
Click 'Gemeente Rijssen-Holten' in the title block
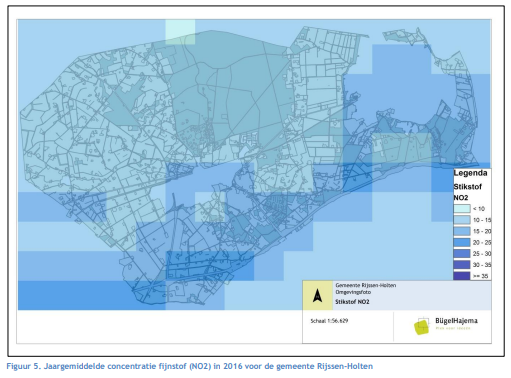click(366, 285)
